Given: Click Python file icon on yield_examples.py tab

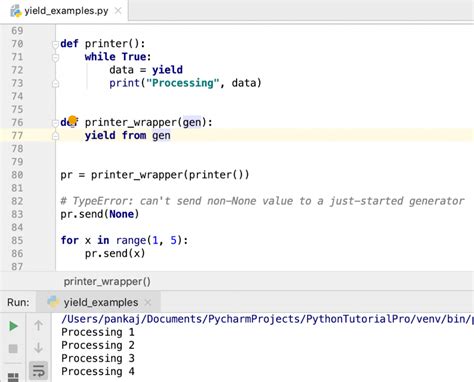Looking at the screenshot, I should [x=16, y=11].
